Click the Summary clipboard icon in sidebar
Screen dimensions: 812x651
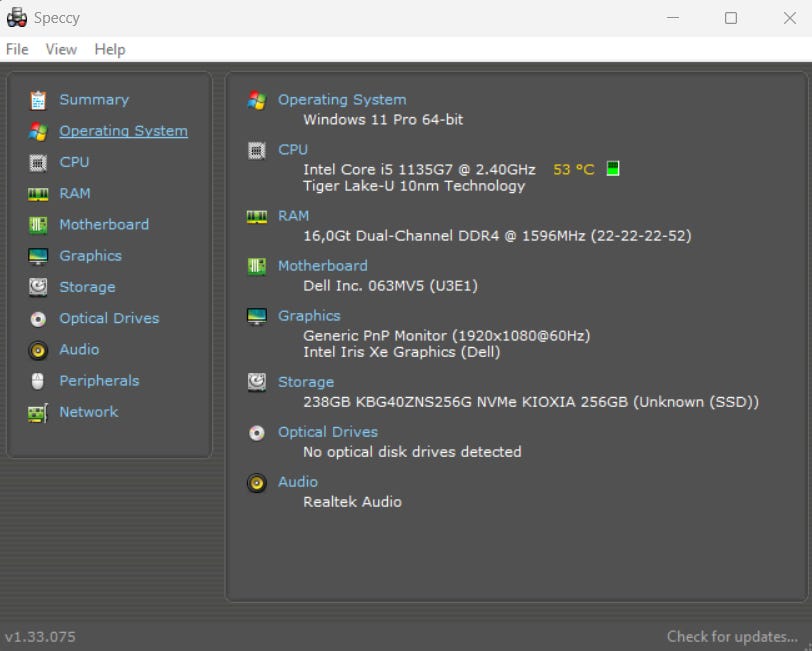pyautogui.click(x=38, y=100)
